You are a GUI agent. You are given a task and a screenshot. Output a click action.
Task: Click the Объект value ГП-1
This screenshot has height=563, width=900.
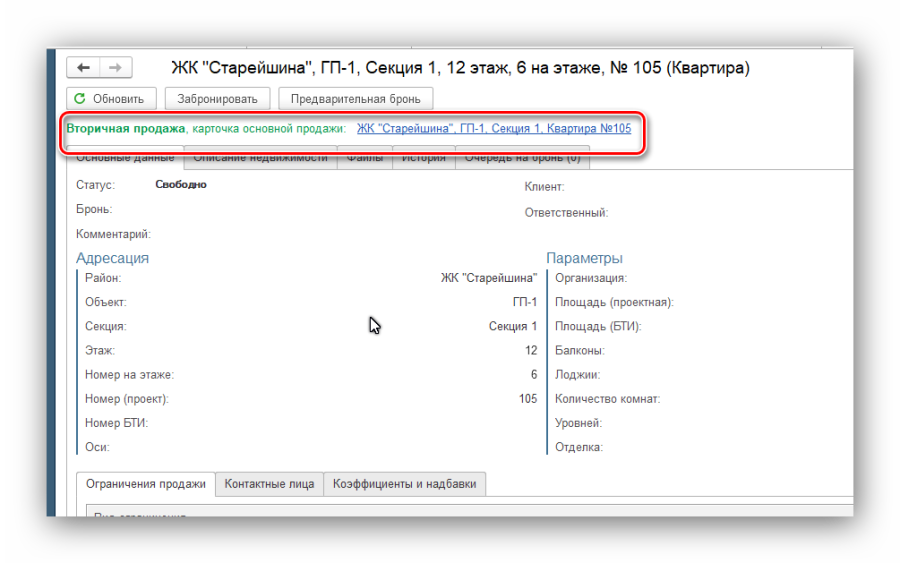coord(524,302)
